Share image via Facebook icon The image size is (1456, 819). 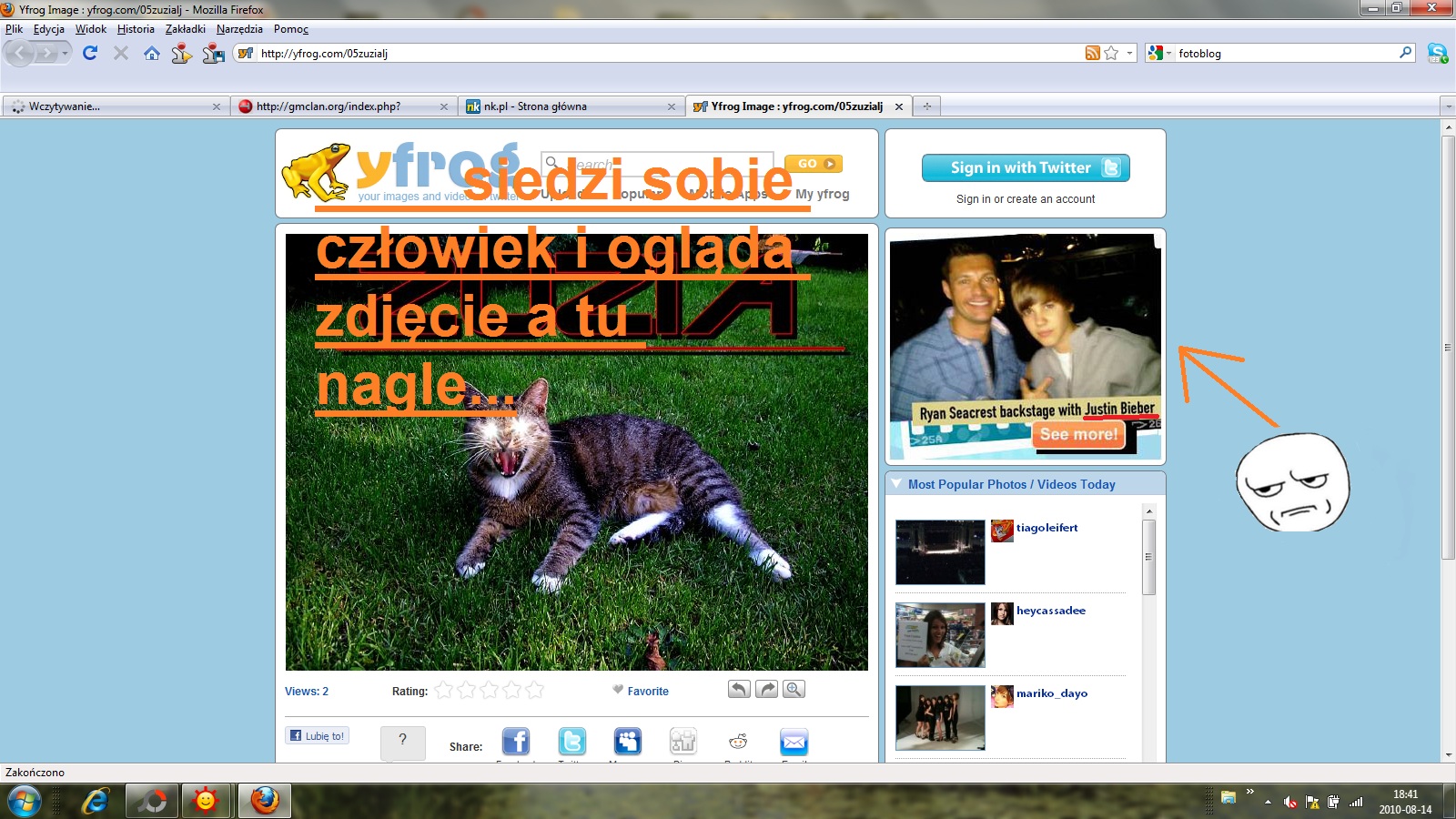[516, 742]
